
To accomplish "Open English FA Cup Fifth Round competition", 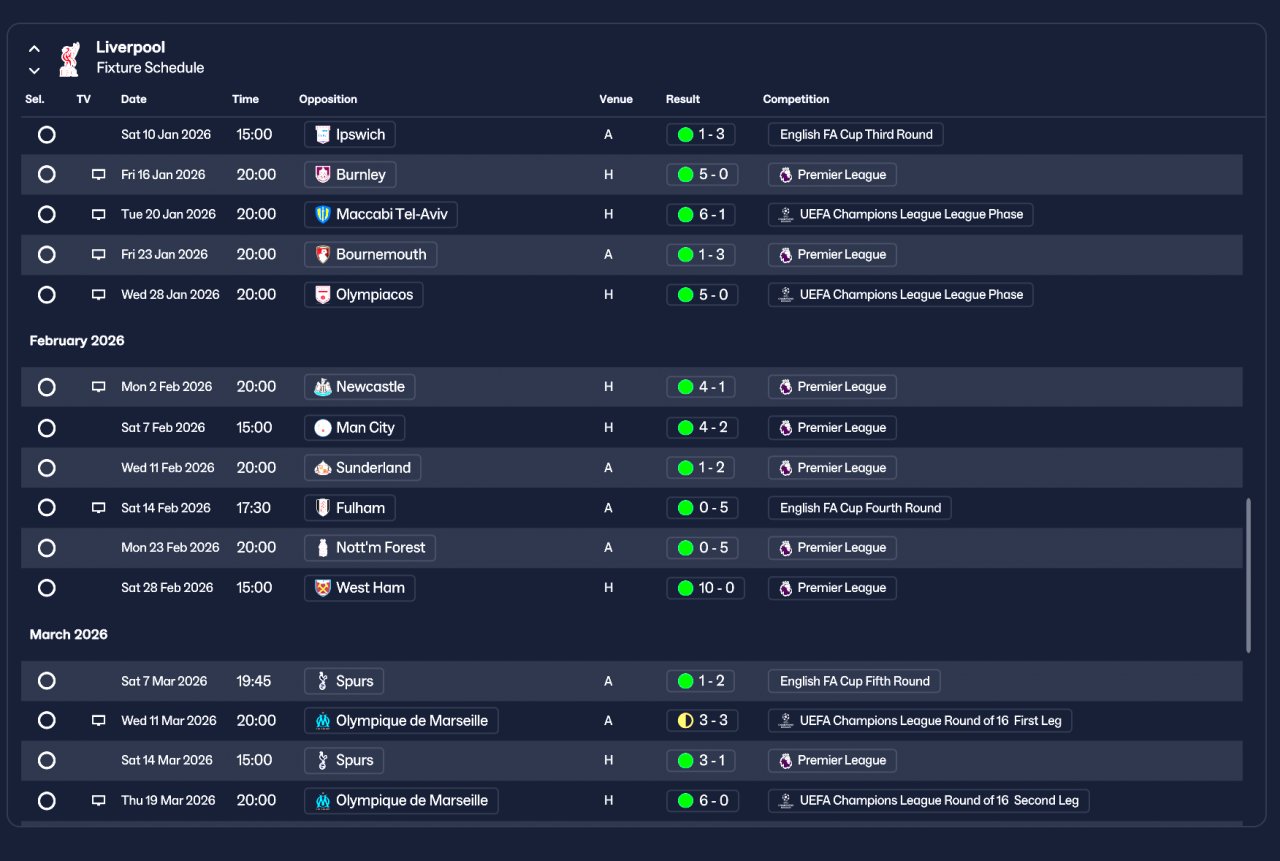I will [855, 681].
